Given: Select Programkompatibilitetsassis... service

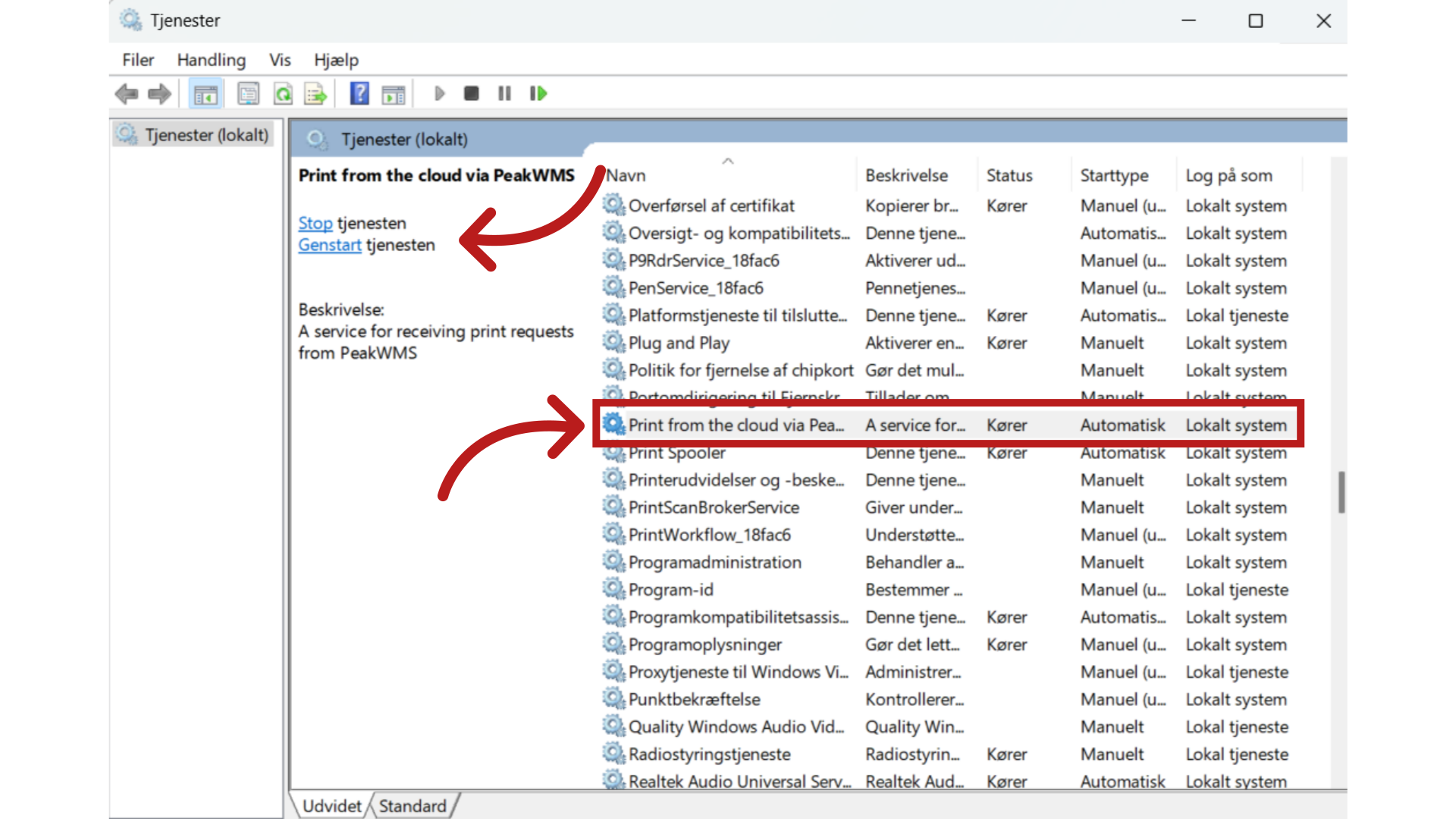Looking at the screenshot, I should pos(739,617).
